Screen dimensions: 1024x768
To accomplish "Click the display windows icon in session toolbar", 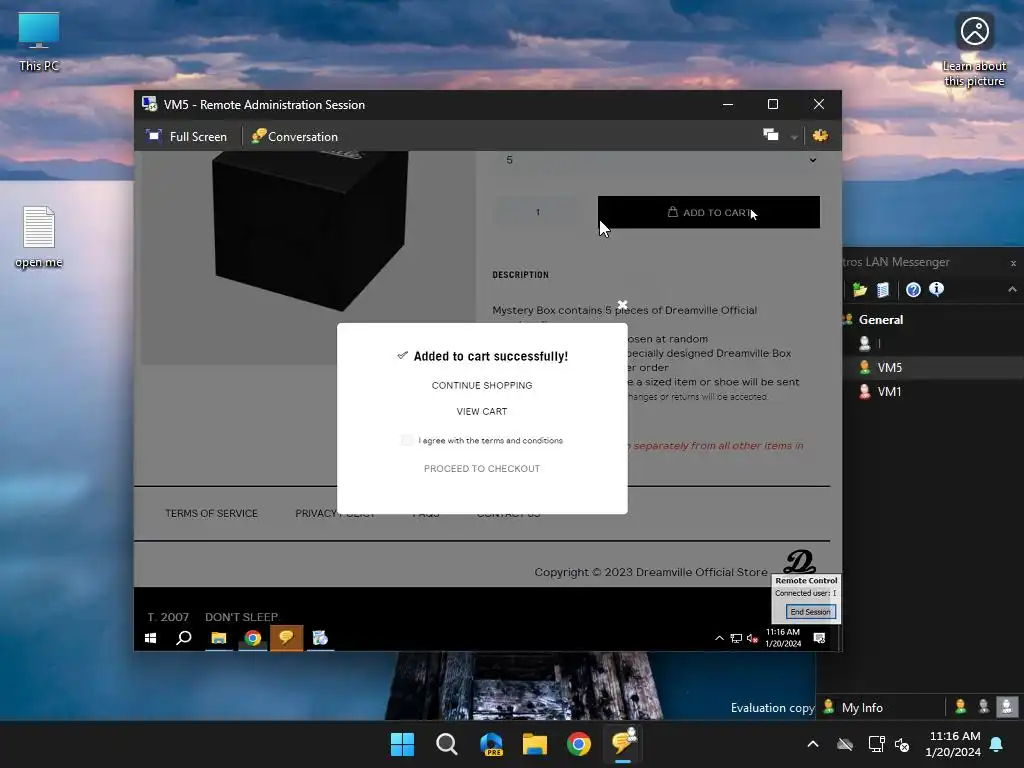I will click(x=771, y=135).
